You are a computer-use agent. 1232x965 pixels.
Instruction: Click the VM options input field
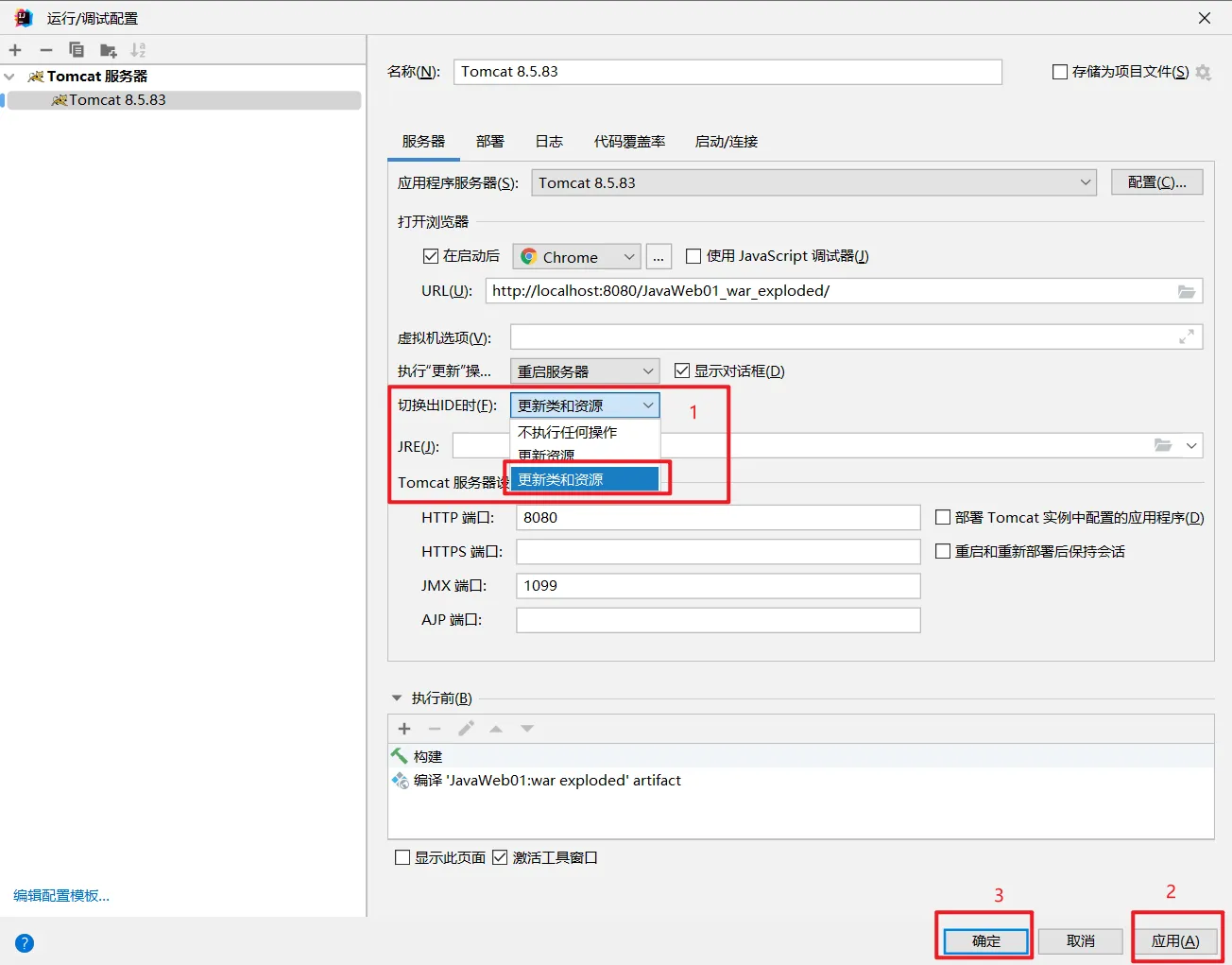point(856,336)
